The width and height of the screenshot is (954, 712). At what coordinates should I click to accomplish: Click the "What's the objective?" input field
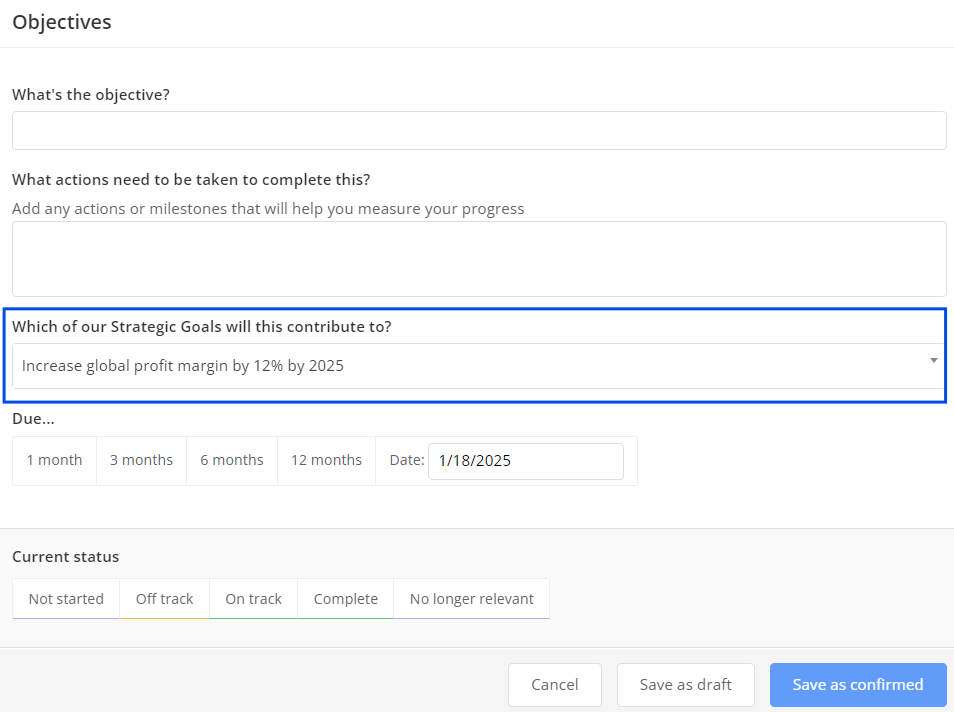[479, 130]
